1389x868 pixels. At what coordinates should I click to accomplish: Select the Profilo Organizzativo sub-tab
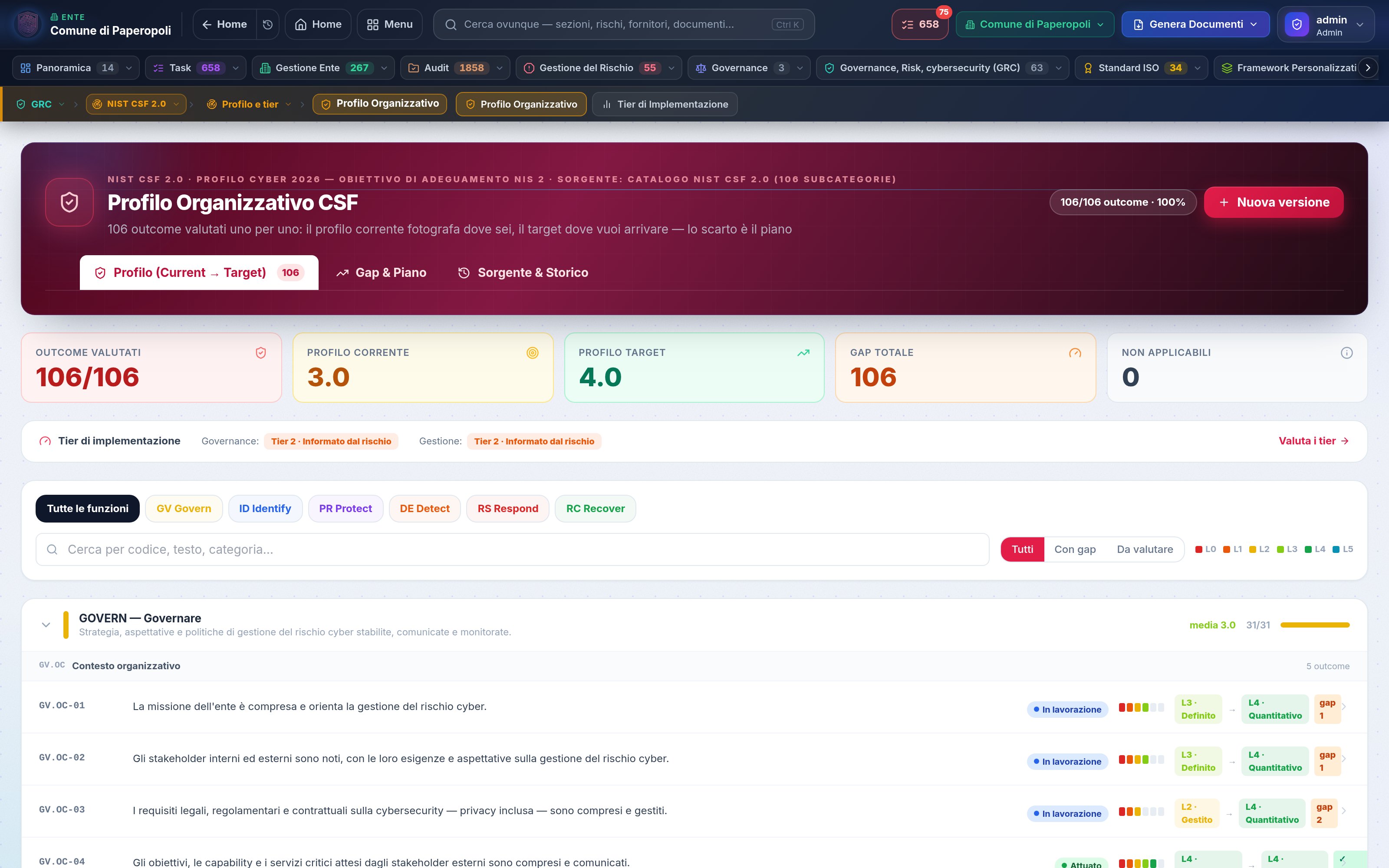521,104
